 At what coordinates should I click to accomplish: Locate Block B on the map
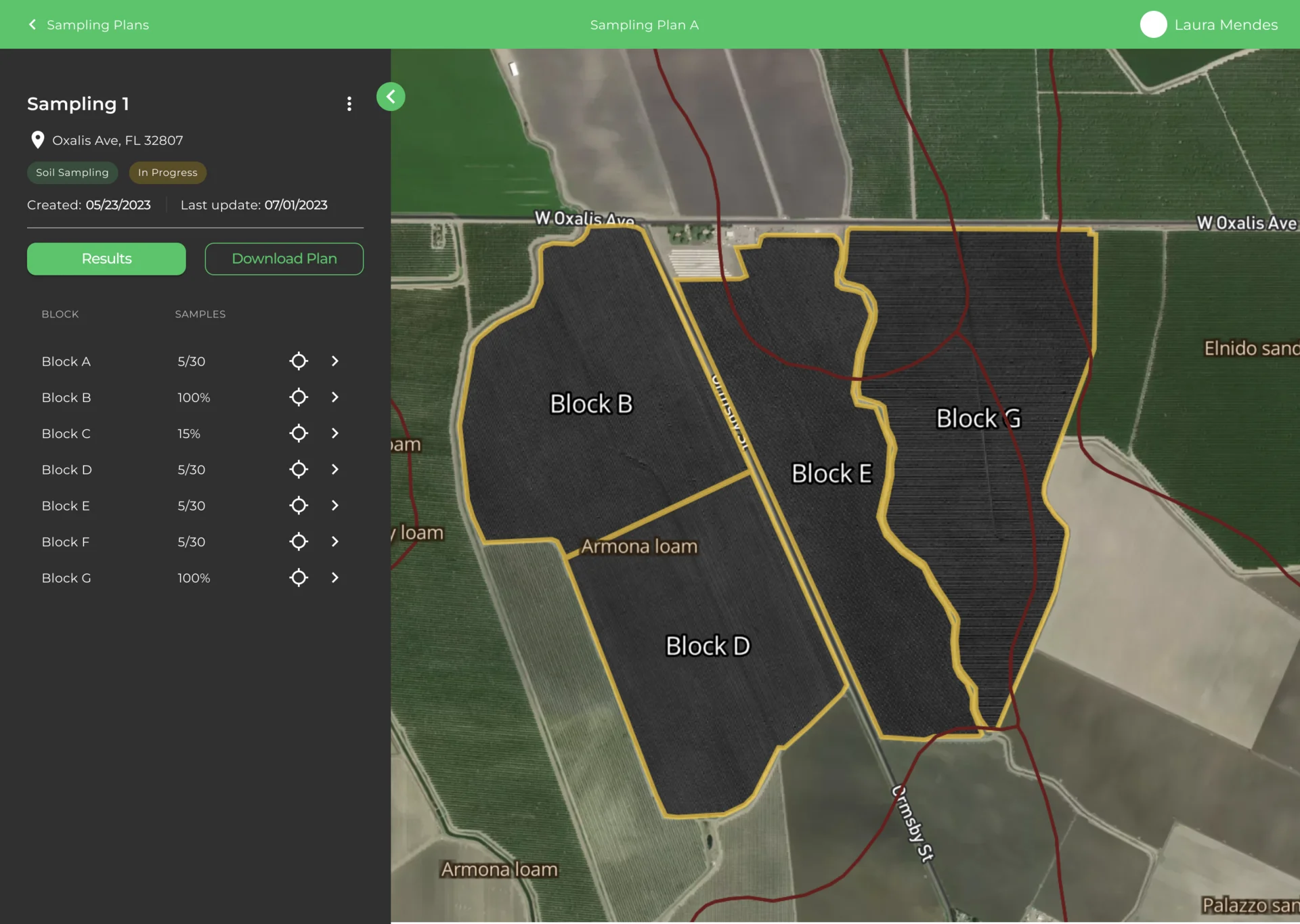point(299,397)
